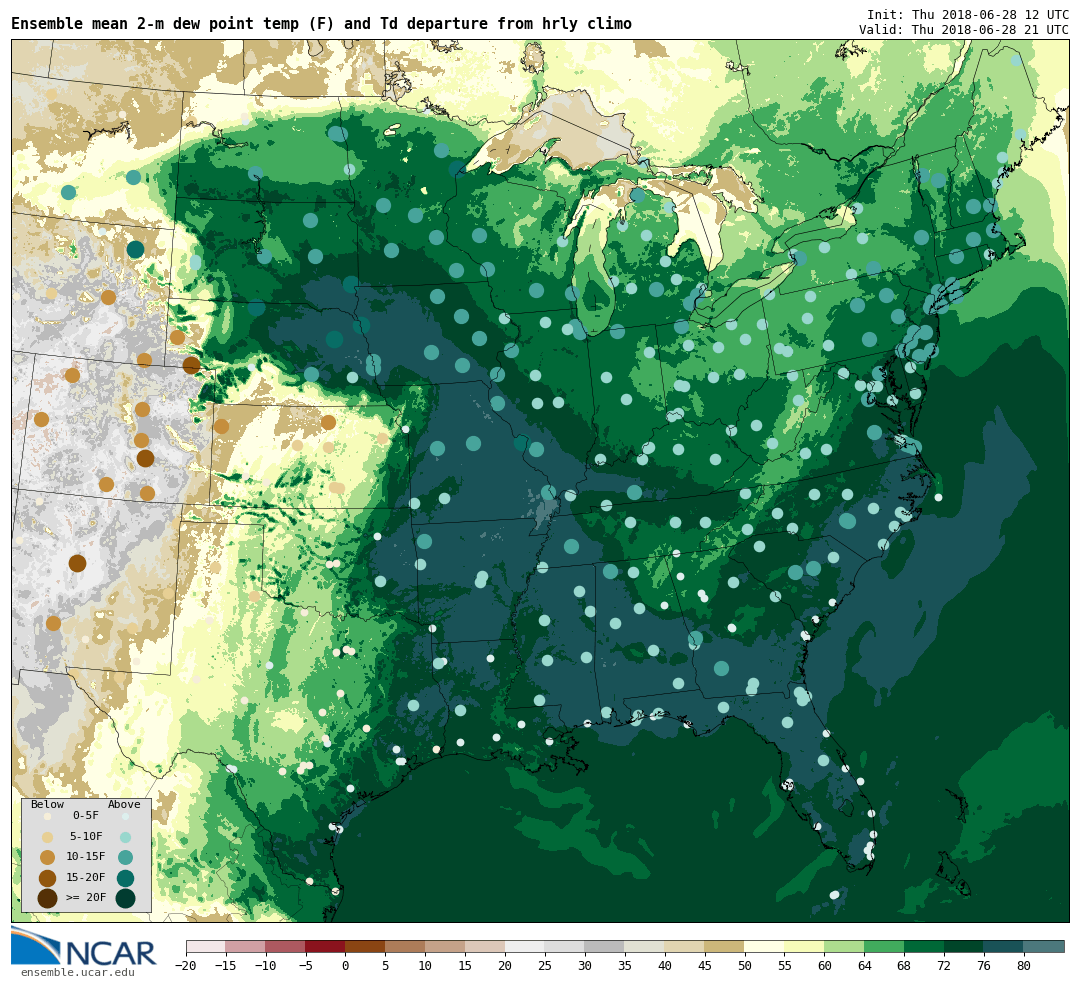
Task: Click the Below 10-15F legend circle
Action: 48,858
